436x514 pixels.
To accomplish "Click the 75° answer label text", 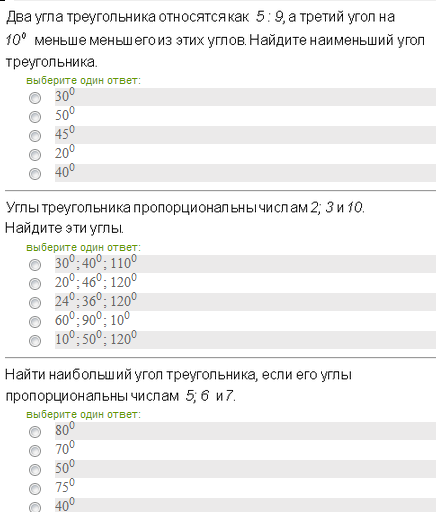I will coord(65,486).
